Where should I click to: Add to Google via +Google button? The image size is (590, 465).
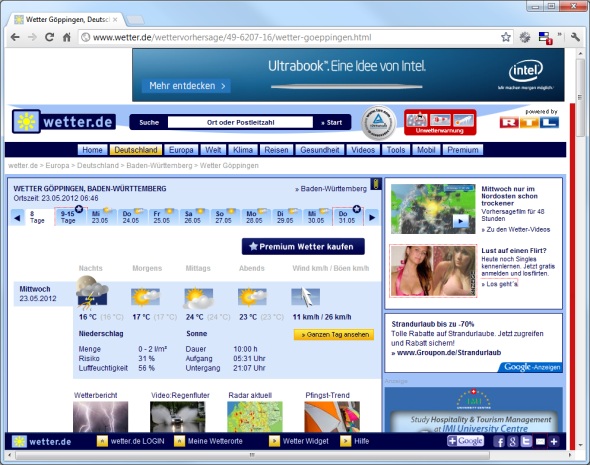click(465, 441)
